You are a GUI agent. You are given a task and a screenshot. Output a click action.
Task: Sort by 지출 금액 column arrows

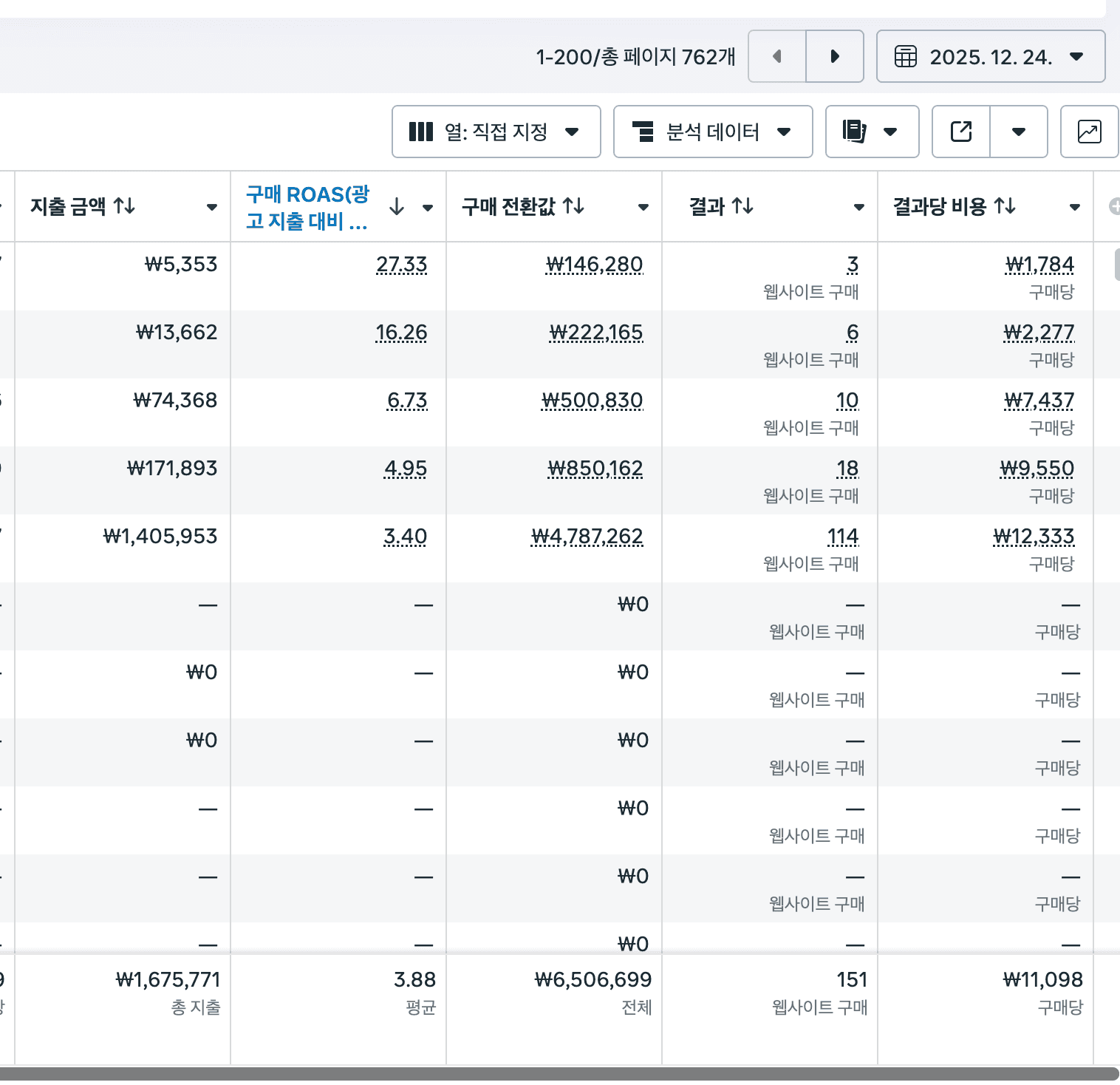(124, 206)
